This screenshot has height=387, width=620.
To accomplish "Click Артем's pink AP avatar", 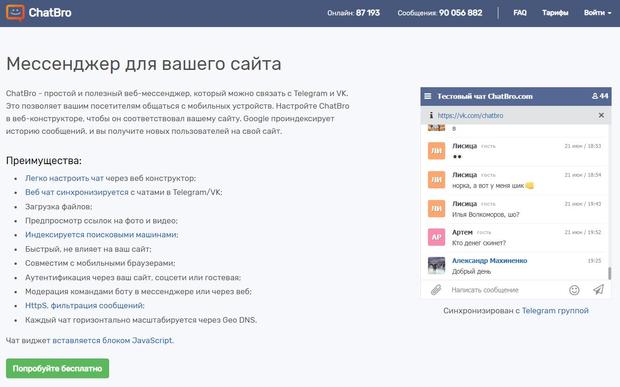I will tap(437, 237).
